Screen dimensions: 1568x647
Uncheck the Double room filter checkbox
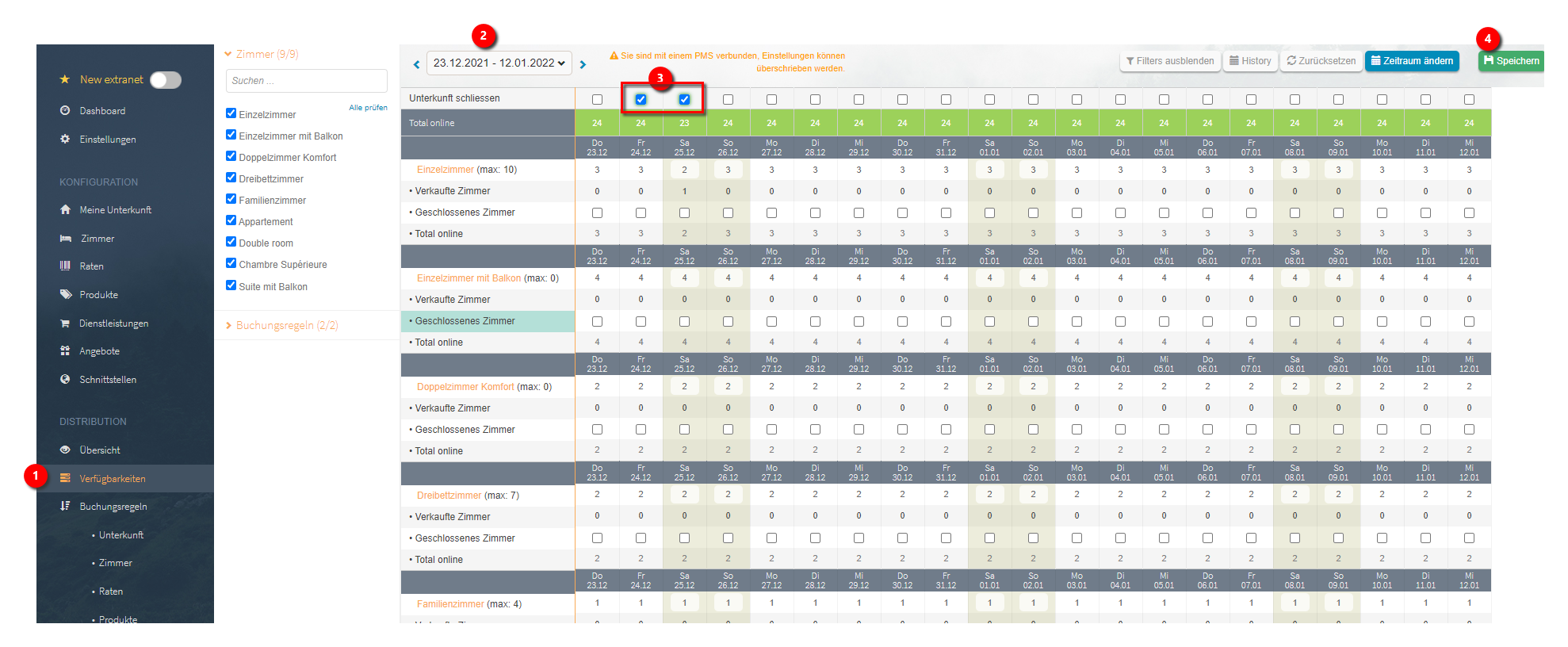pos(231,242)
